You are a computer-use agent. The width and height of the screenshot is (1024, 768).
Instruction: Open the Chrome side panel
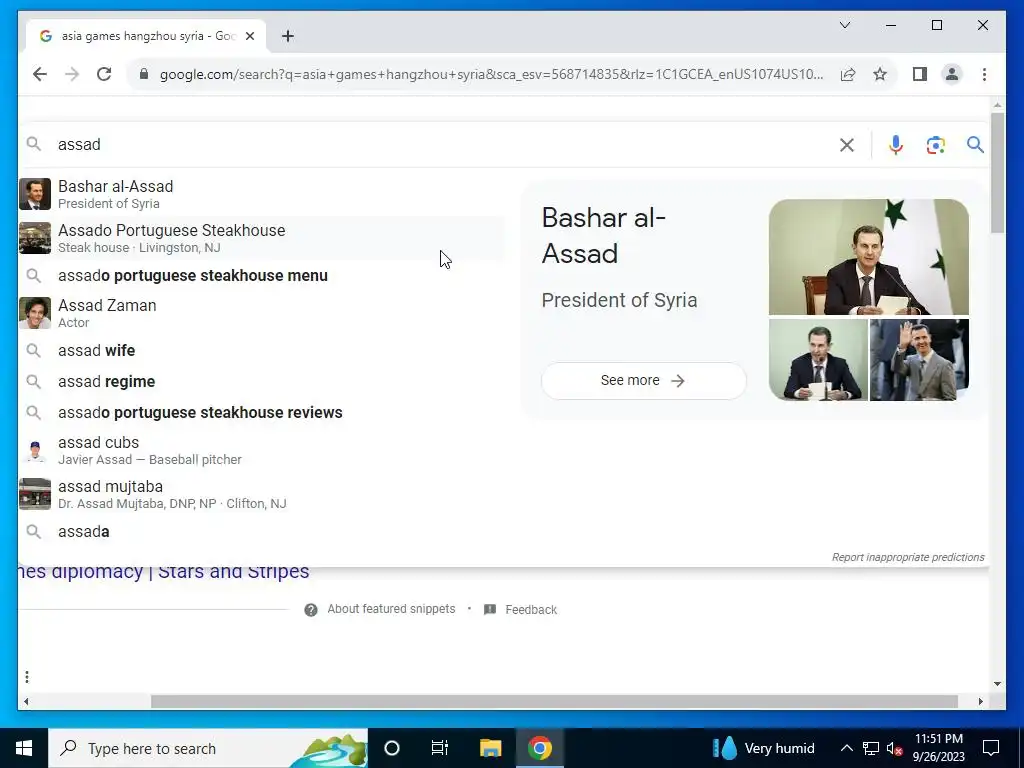click(x=920, y=74)
